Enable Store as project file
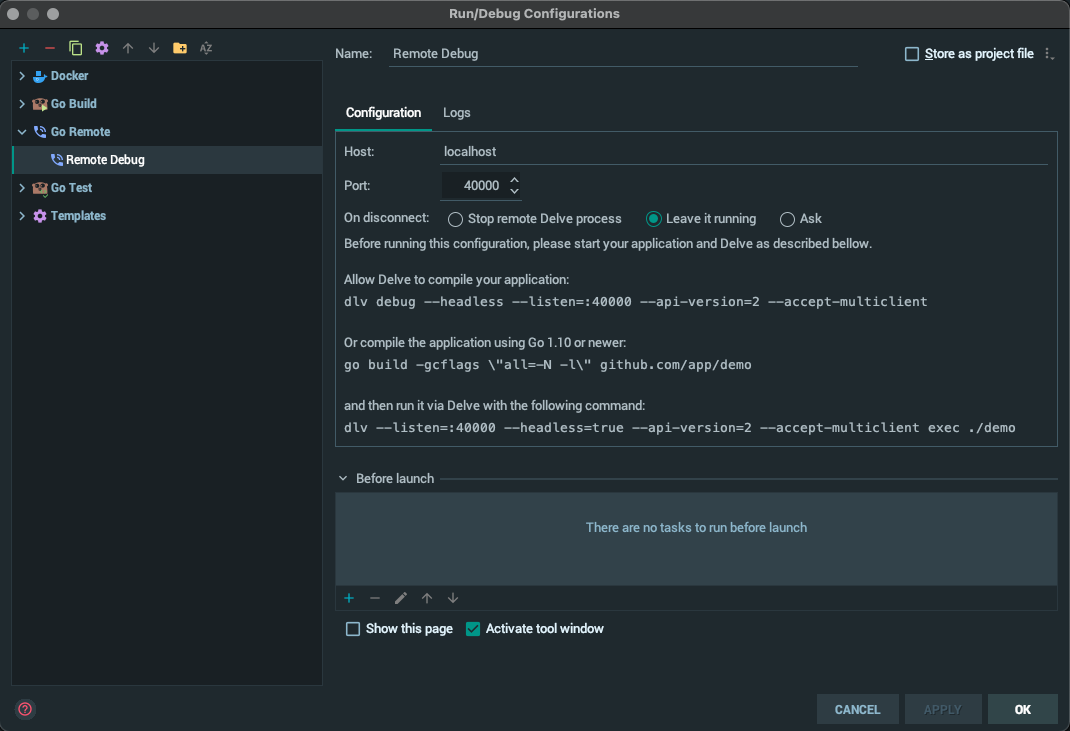The width and height of the screenshot is (1070, 731). (912, 54)
